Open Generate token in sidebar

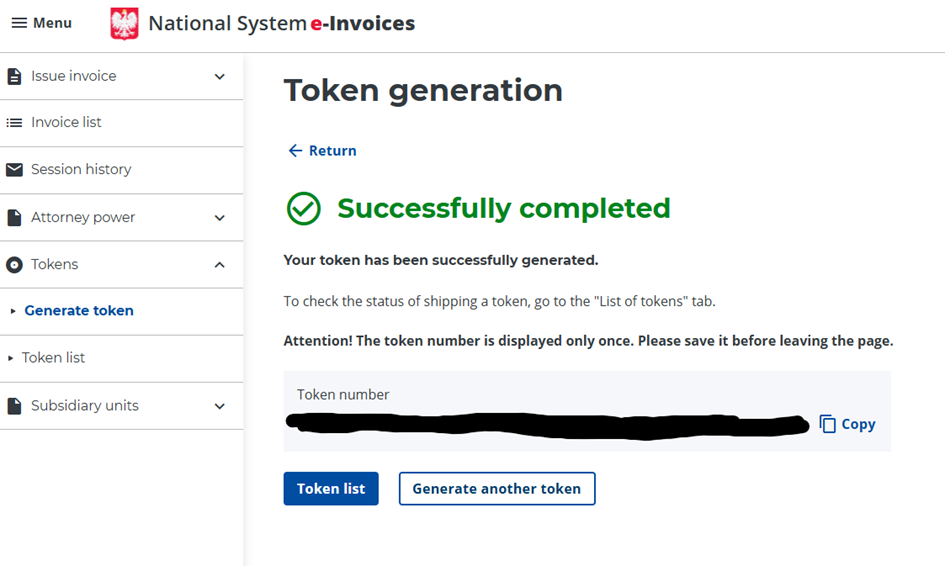click(x=79, y=311)
